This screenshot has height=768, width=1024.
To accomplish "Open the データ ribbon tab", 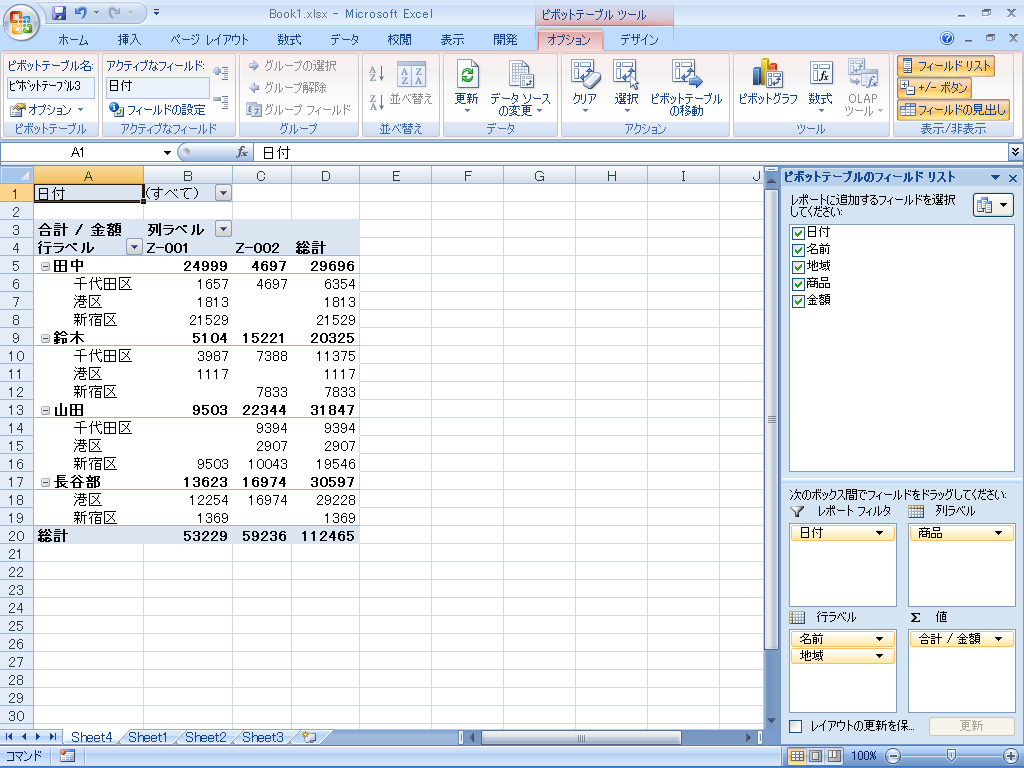I will point(344,40).
